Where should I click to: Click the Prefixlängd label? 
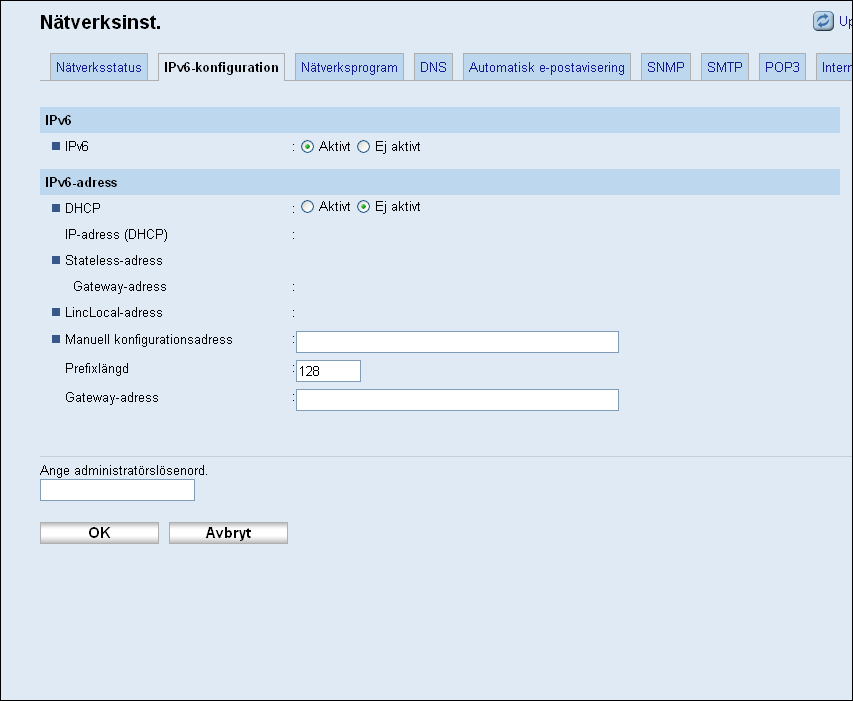click(x=97, y=369)
